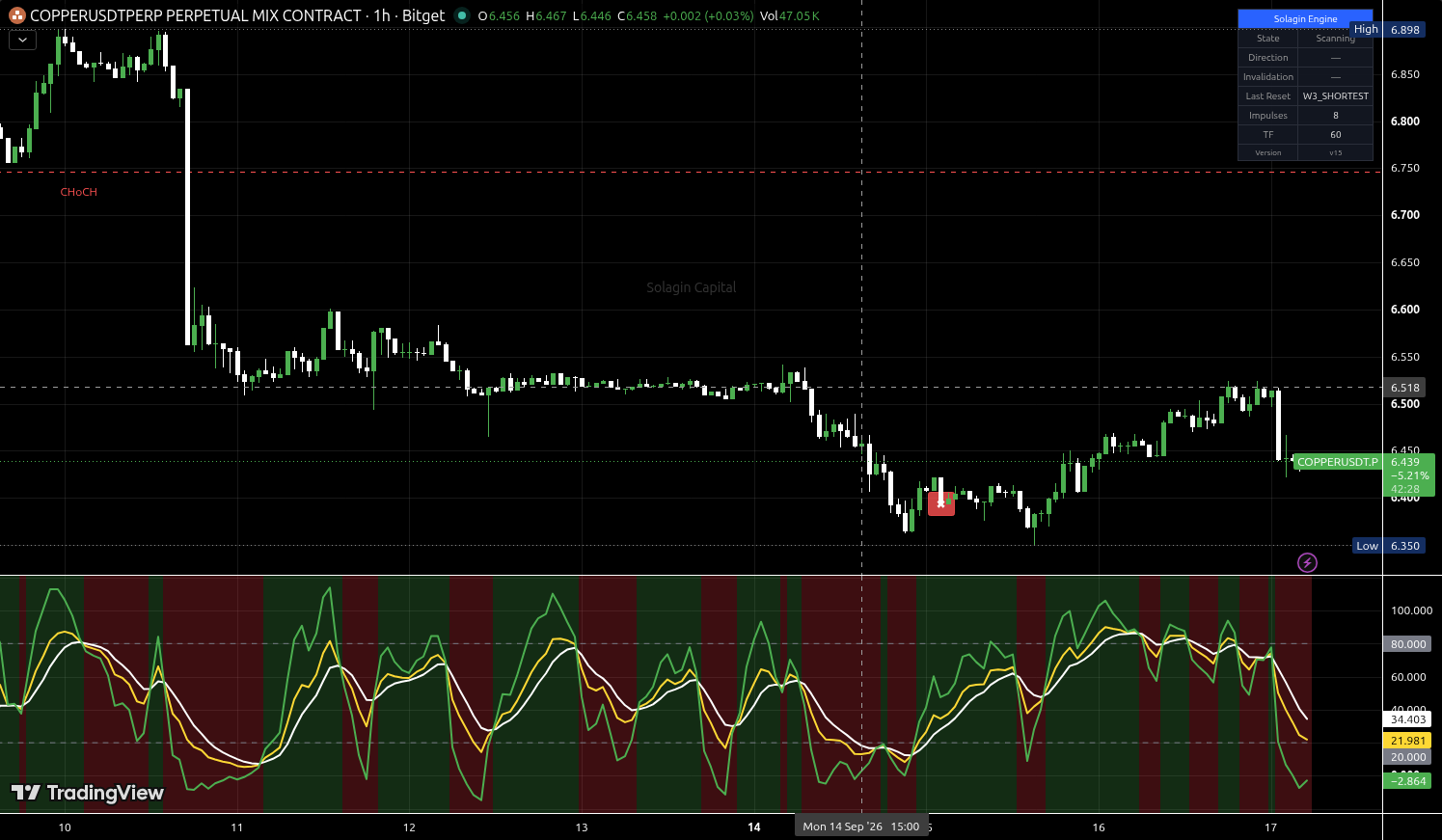Click date 13 on the time axis
1442x840 pixels.
[582, 827]
